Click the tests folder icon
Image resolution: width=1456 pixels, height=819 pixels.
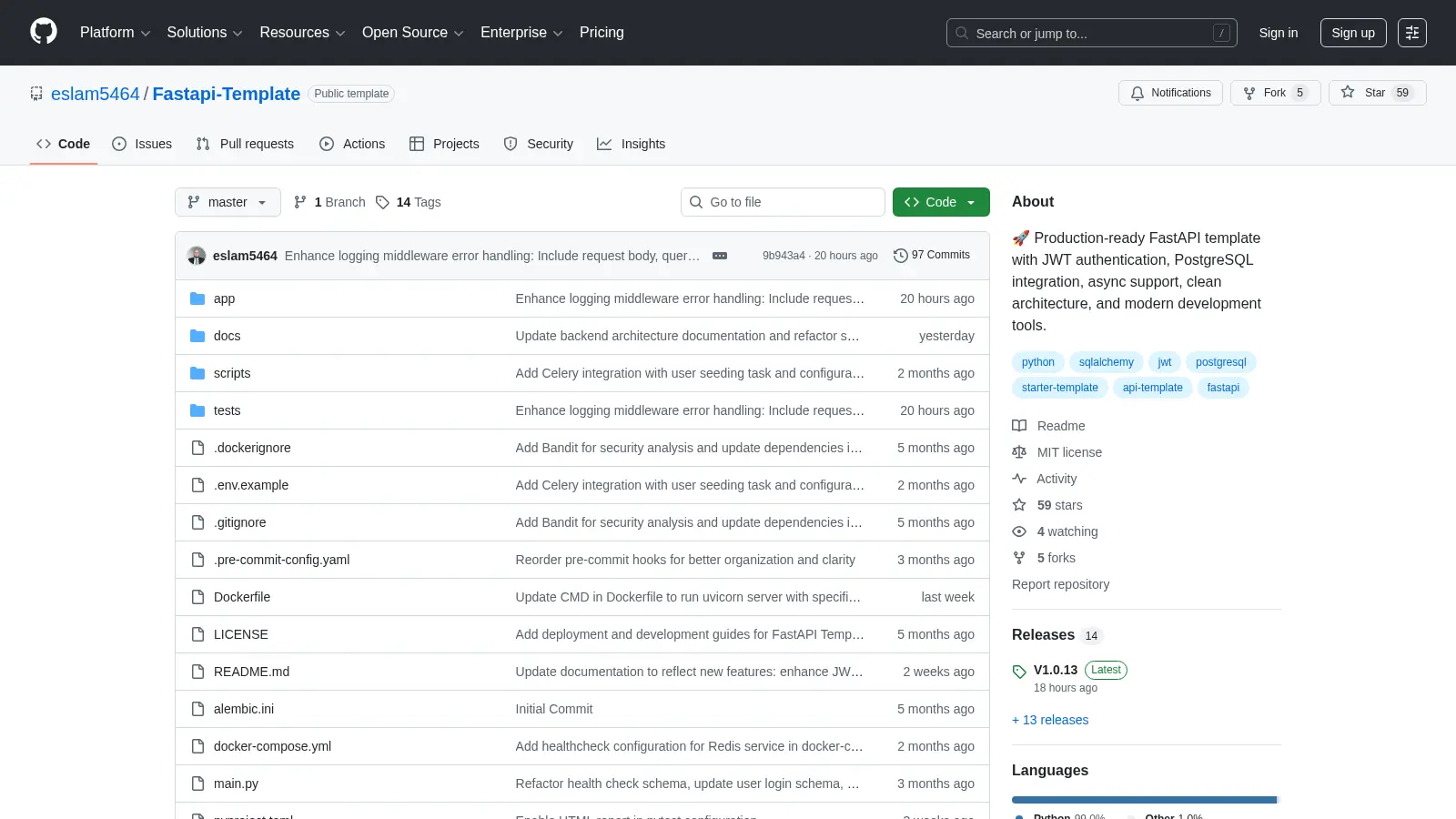coord(197,410)
